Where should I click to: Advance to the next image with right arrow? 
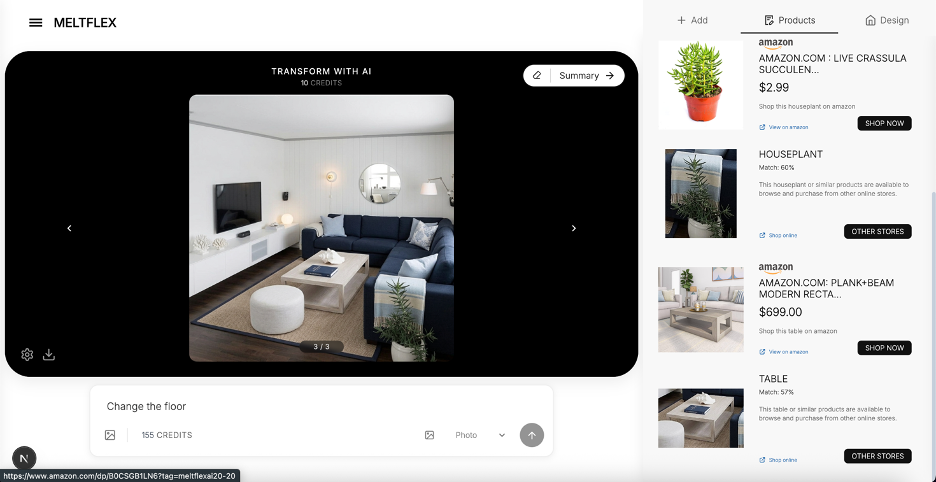coord(573,228)
